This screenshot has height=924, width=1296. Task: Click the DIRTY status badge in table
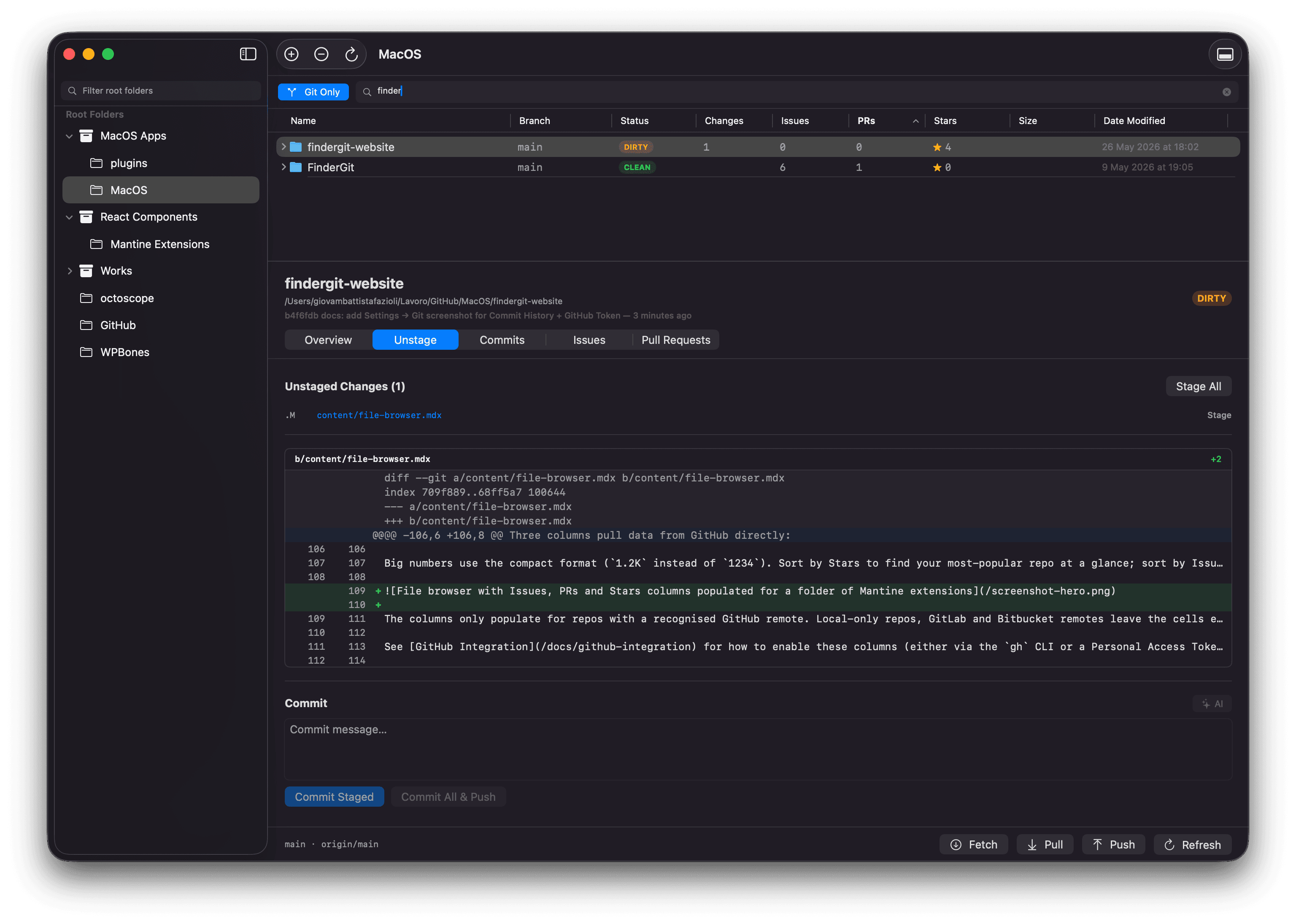(x=635, y=147)
